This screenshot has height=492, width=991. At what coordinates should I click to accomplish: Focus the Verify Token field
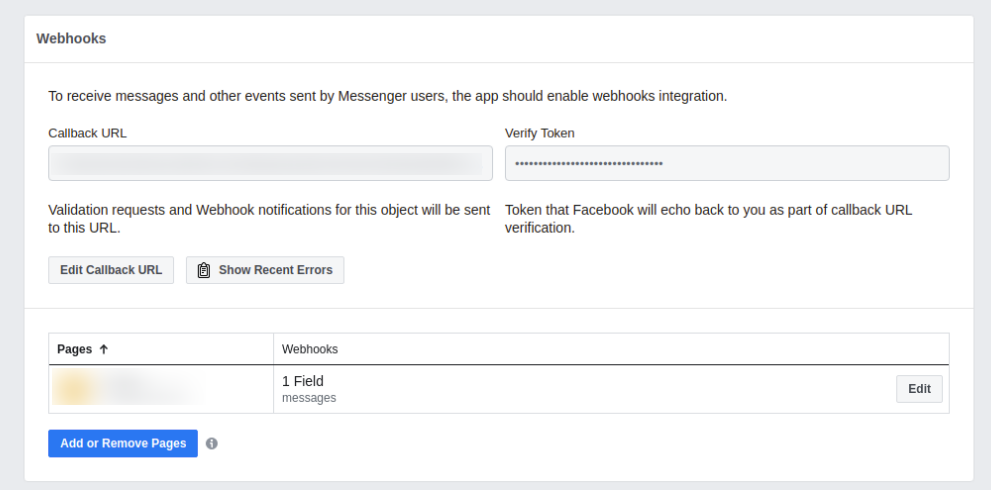[727, 164]
